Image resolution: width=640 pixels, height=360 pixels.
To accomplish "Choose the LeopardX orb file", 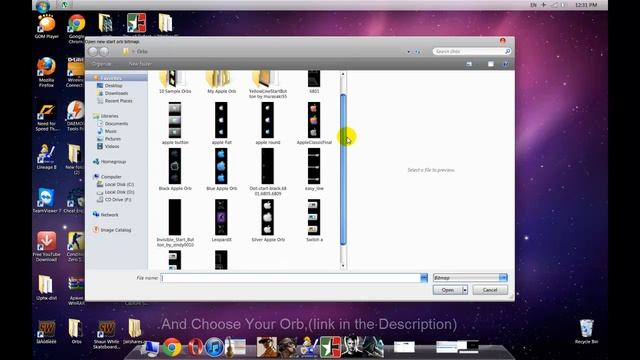I will pyautogui.click(x=221, y=217).
